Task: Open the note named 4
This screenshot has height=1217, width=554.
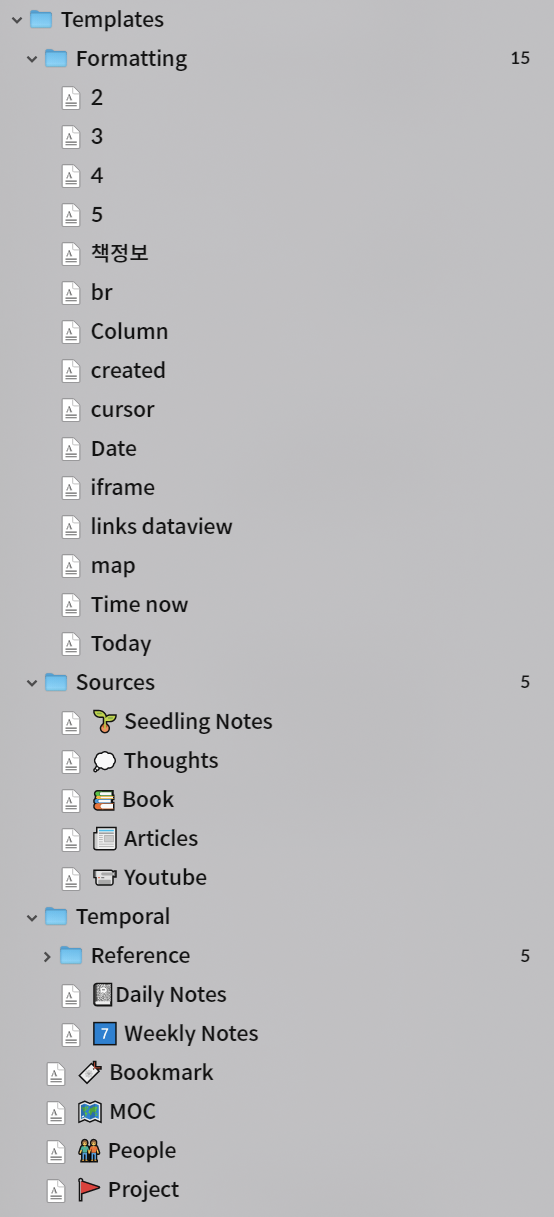Action: point(97,175)
